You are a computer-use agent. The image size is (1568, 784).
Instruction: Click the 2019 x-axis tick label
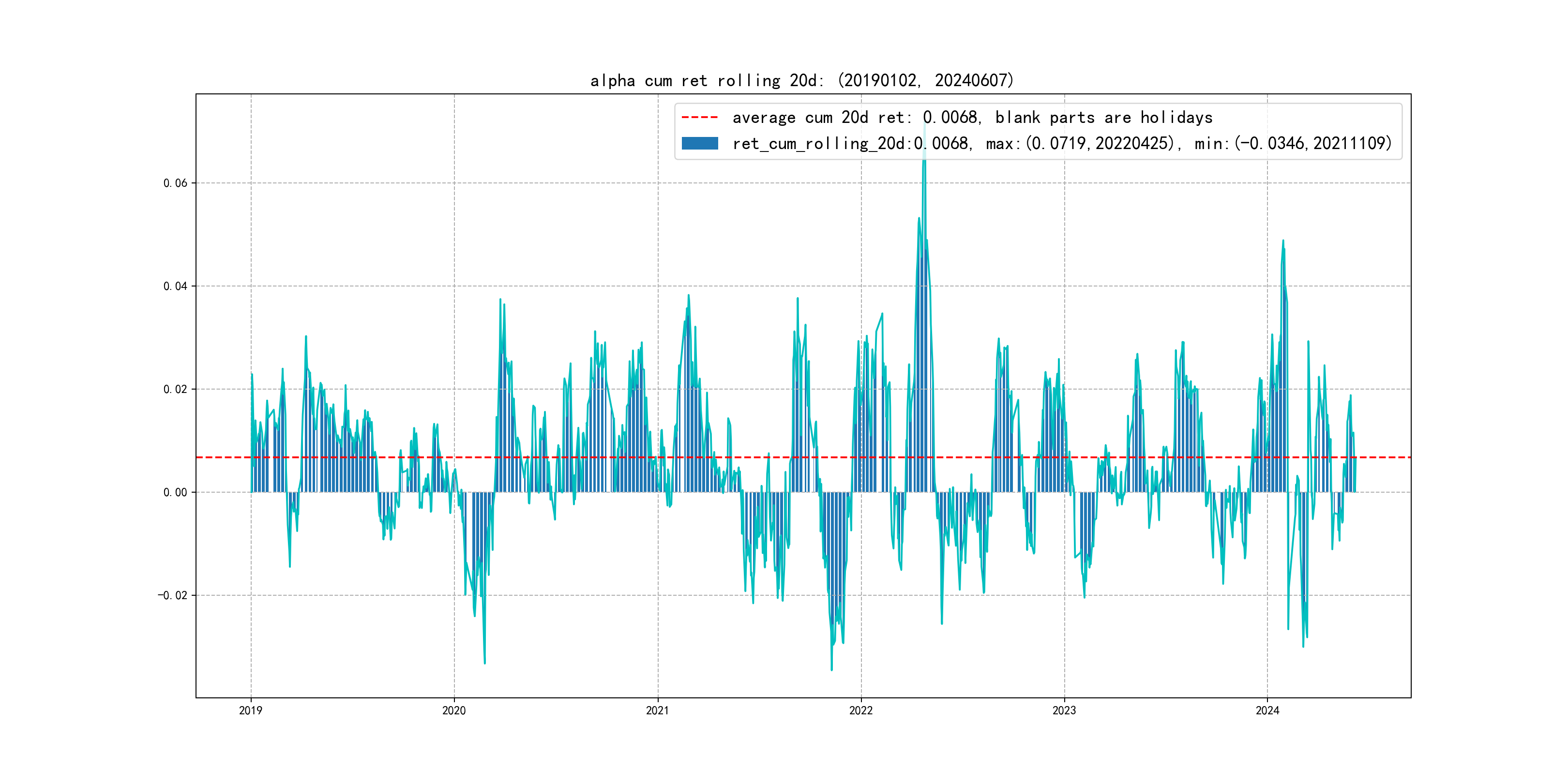(x=251, y=710)
